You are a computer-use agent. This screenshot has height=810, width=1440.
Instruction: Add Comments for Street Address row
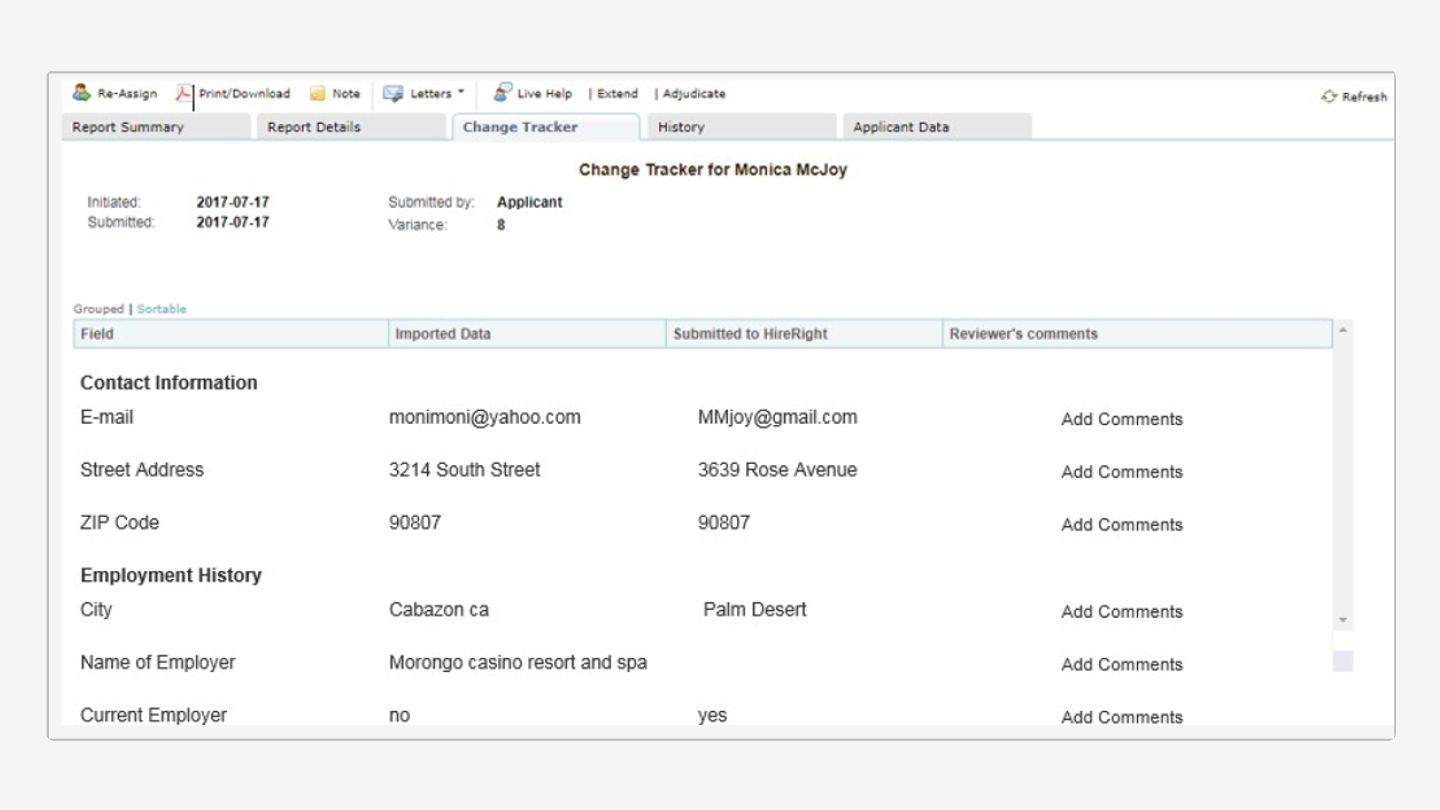pyautogui.click(x=1121, y=472)
